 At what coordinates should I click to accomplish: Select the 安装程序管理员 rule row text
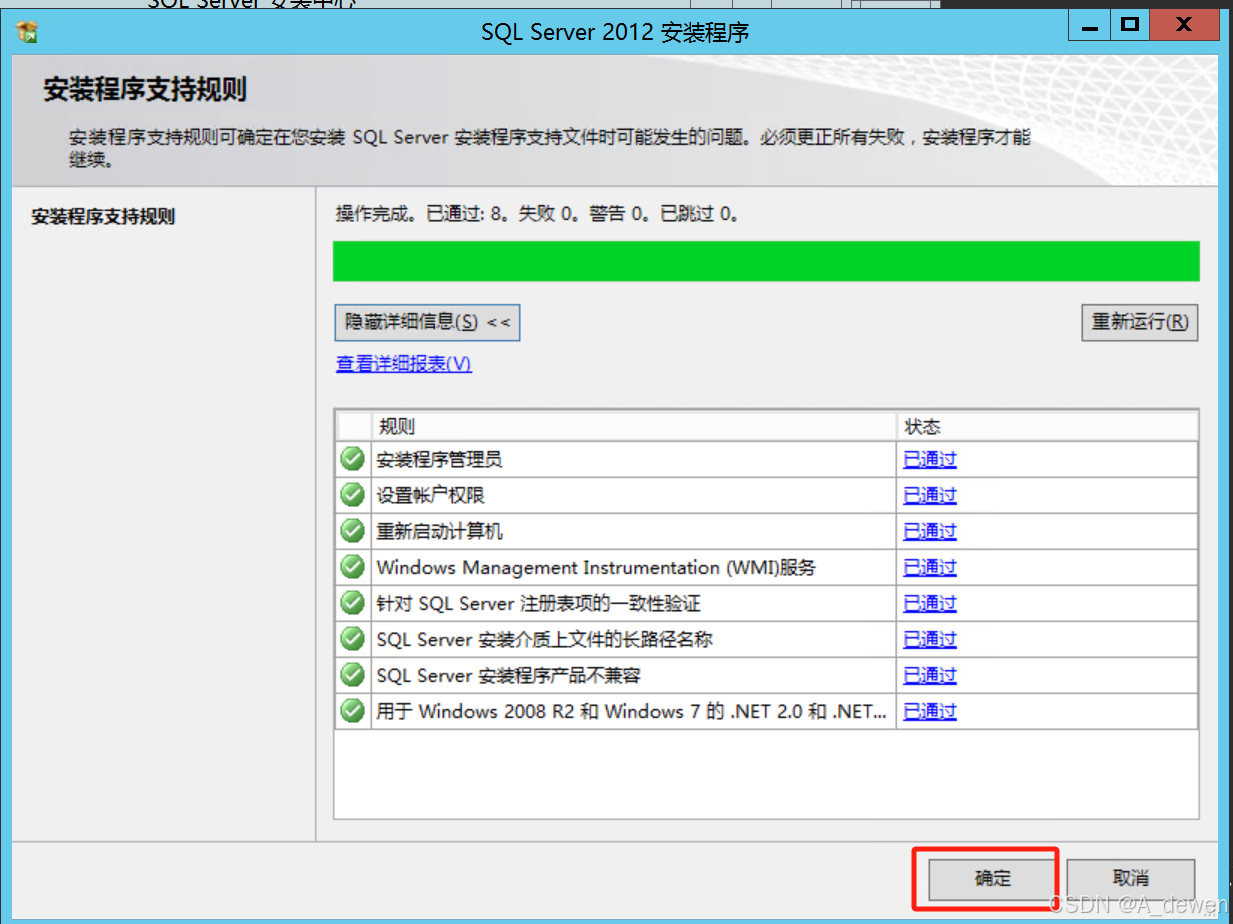439,460
